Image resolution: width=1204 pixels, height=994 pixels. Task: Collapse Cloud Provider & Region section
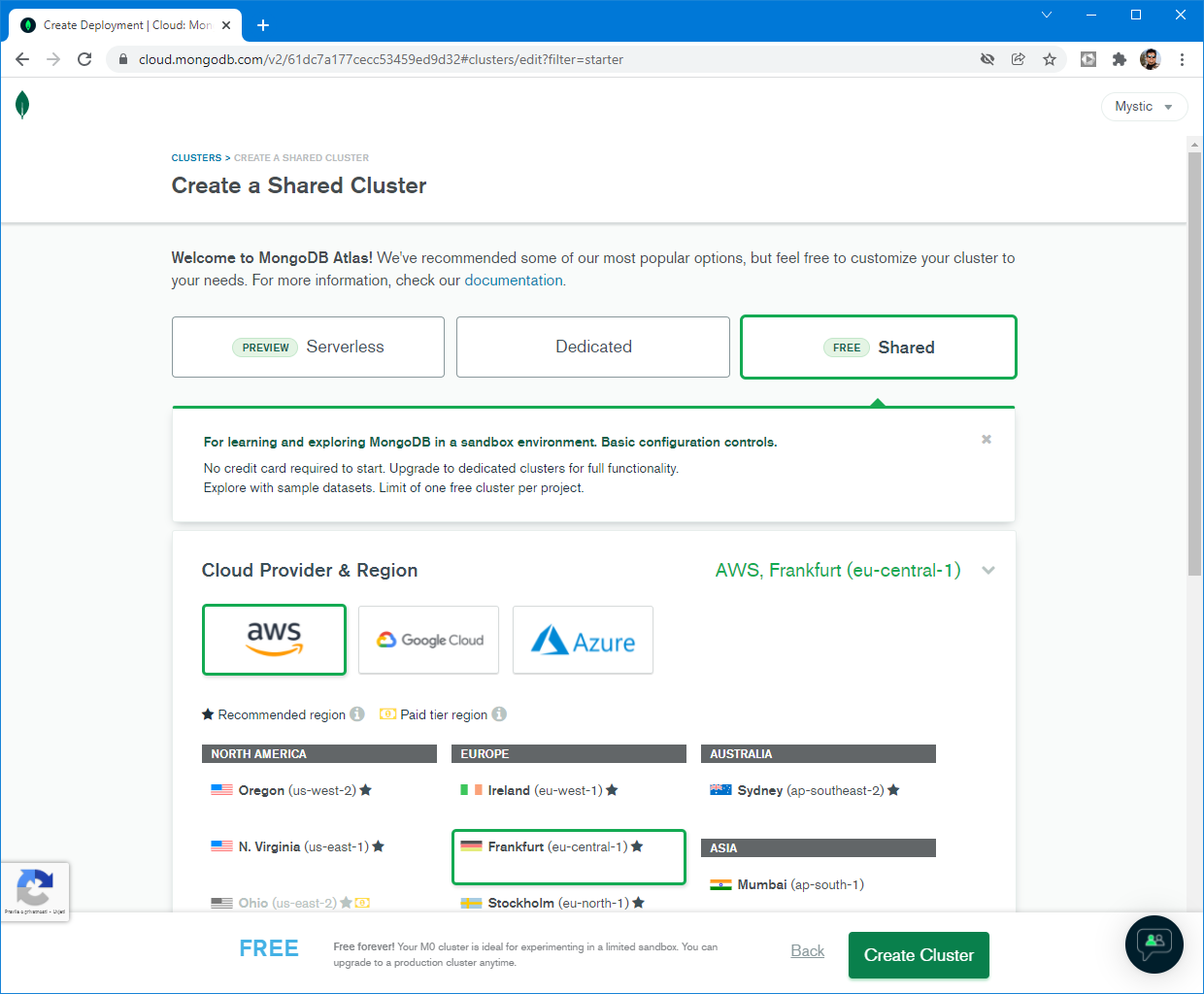pyautogui.click(x=988, y=570)
